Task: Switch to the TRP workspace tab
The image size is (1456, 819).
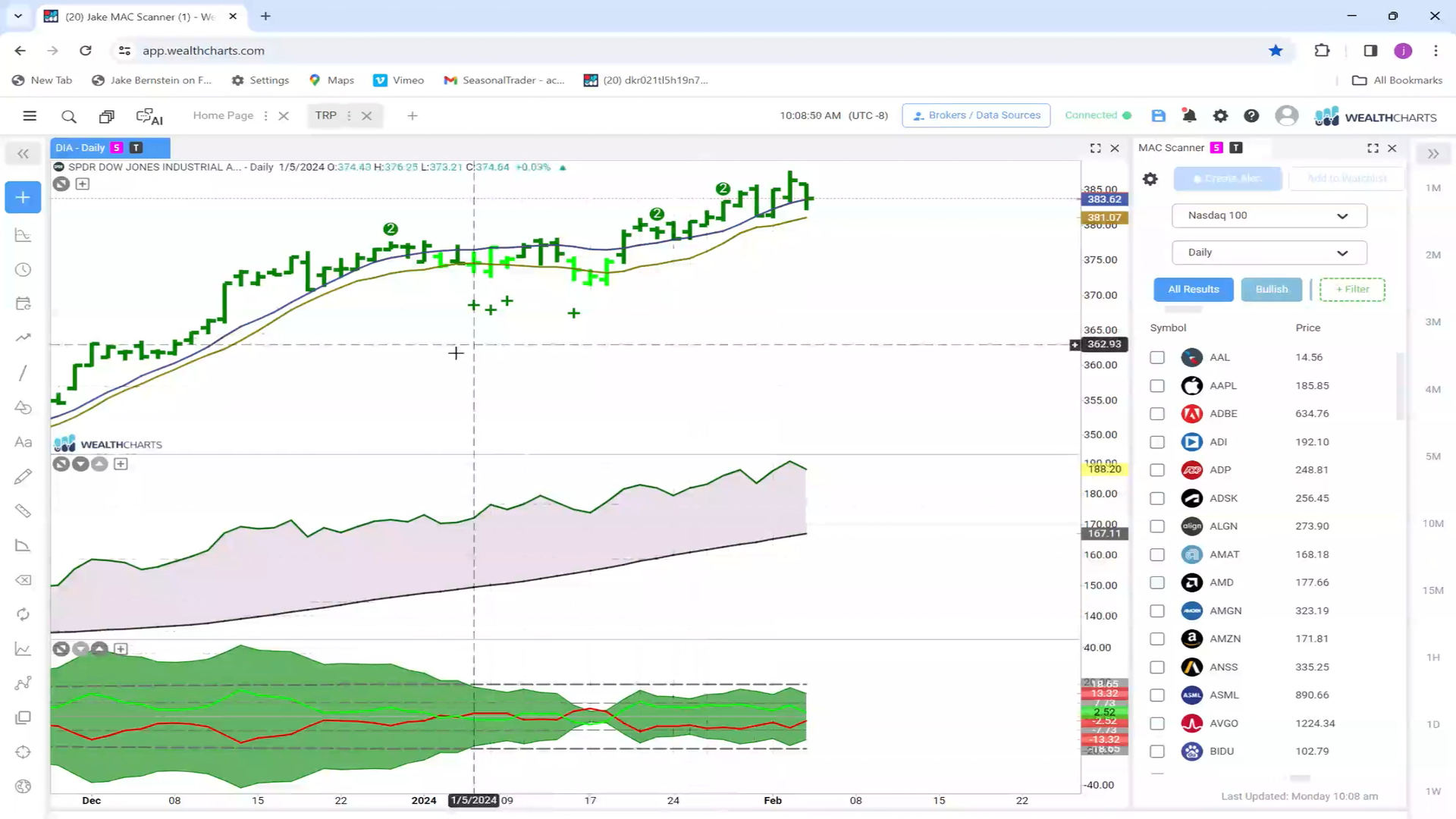Action: (326, 115)
